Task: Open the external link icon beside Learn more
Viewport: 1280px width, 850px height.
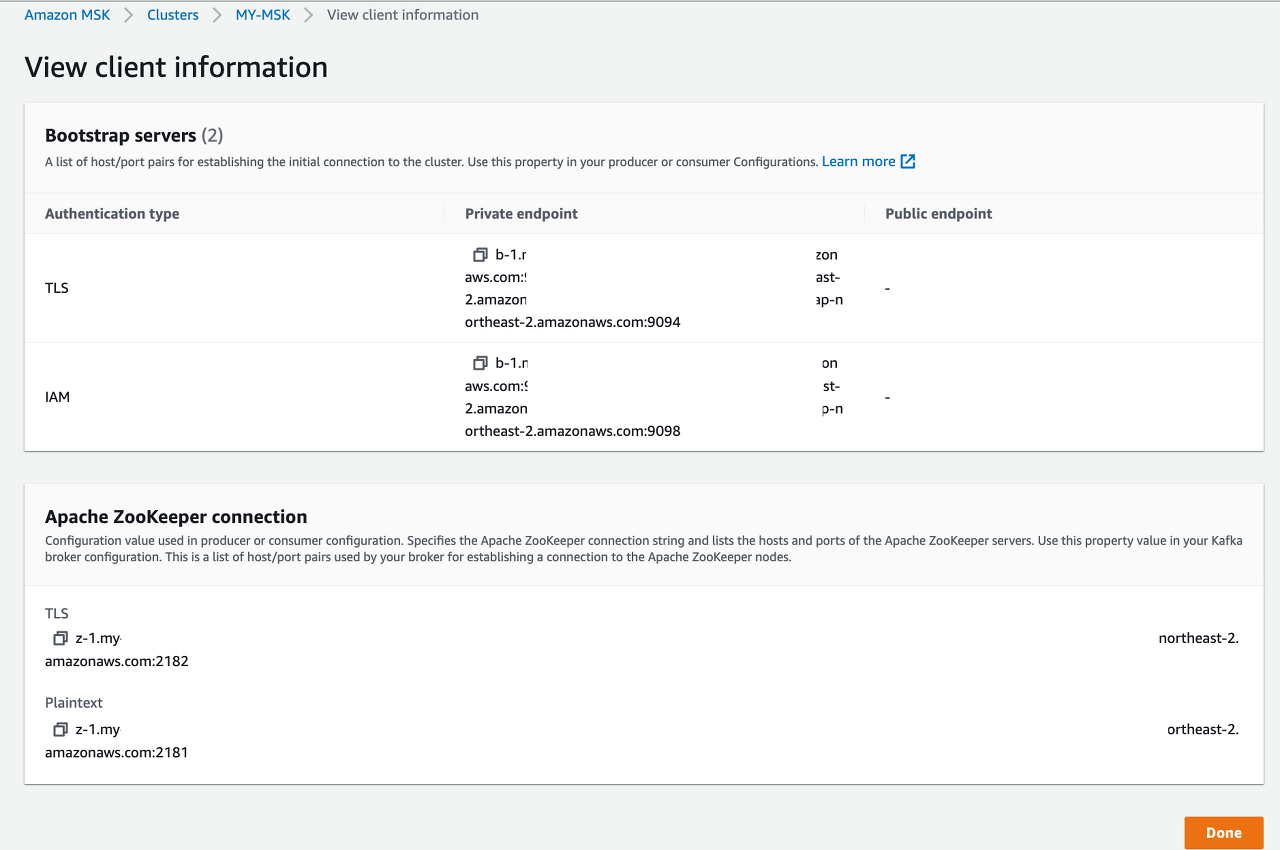Action: [908, 162]
